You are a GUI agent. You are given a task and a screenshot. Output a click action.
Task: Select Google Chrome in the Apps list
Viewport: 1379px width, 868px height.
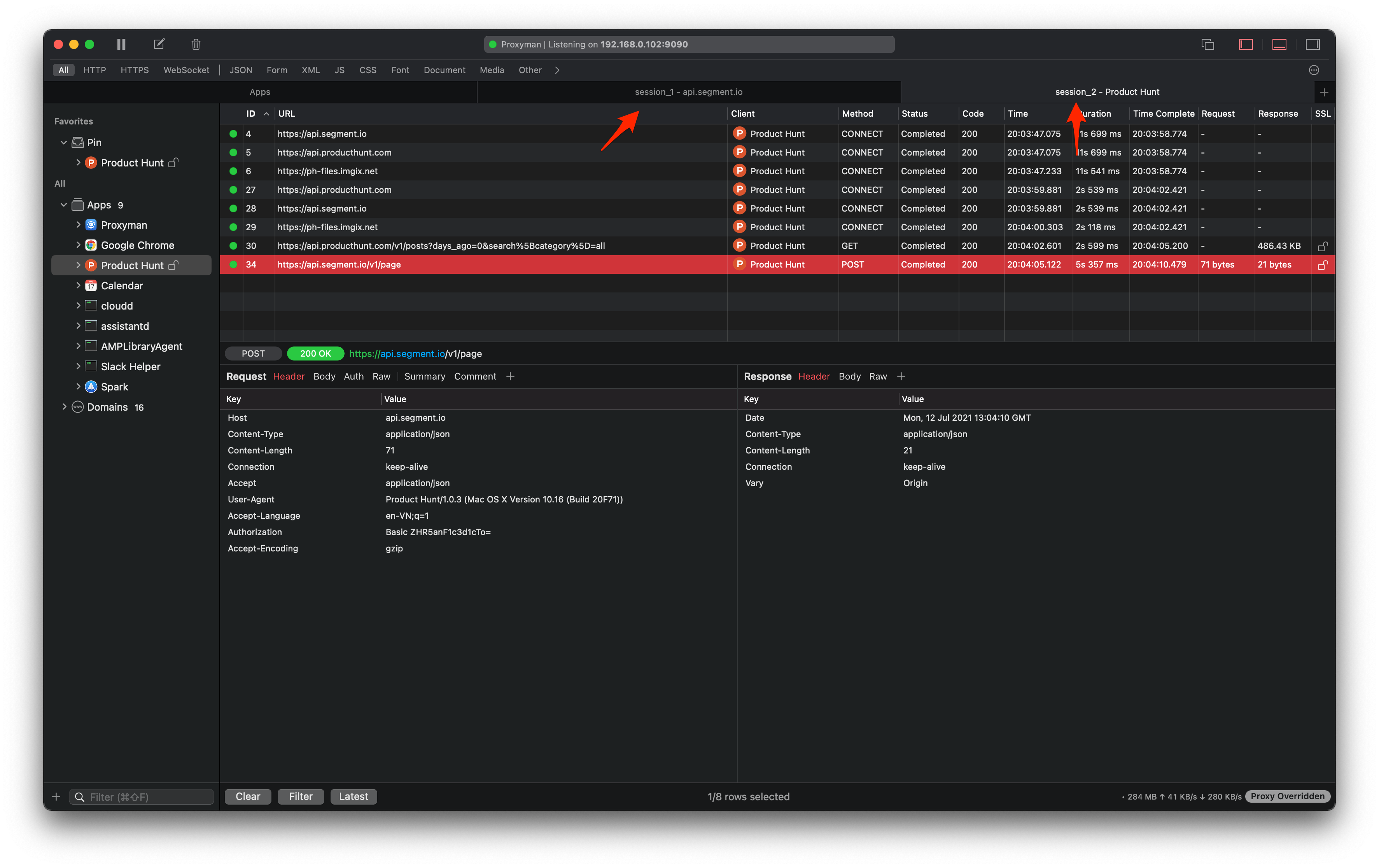tap(137, 245)
